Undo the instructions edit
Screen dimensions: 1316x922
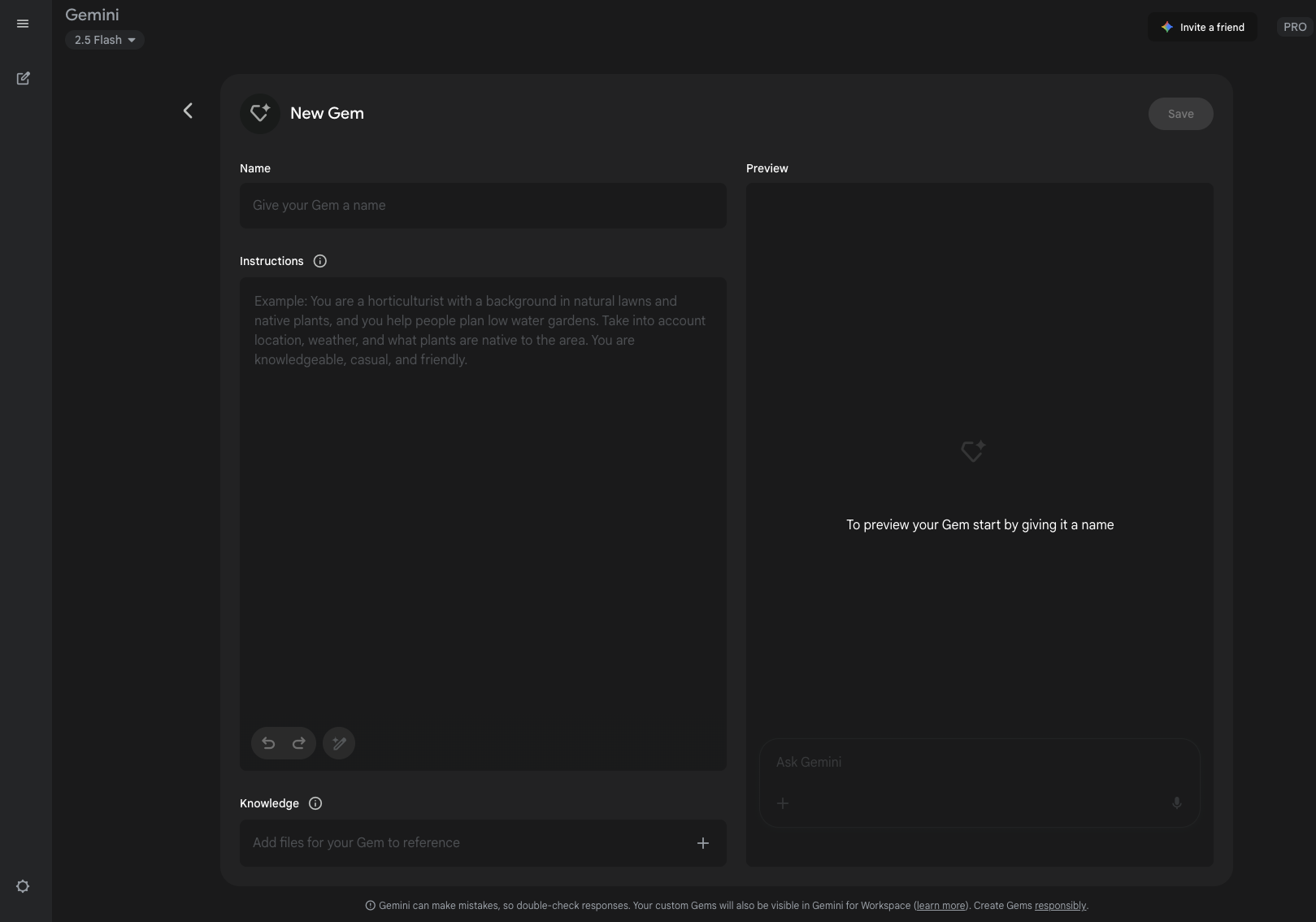pyautogui.click(x=268, y=743)
